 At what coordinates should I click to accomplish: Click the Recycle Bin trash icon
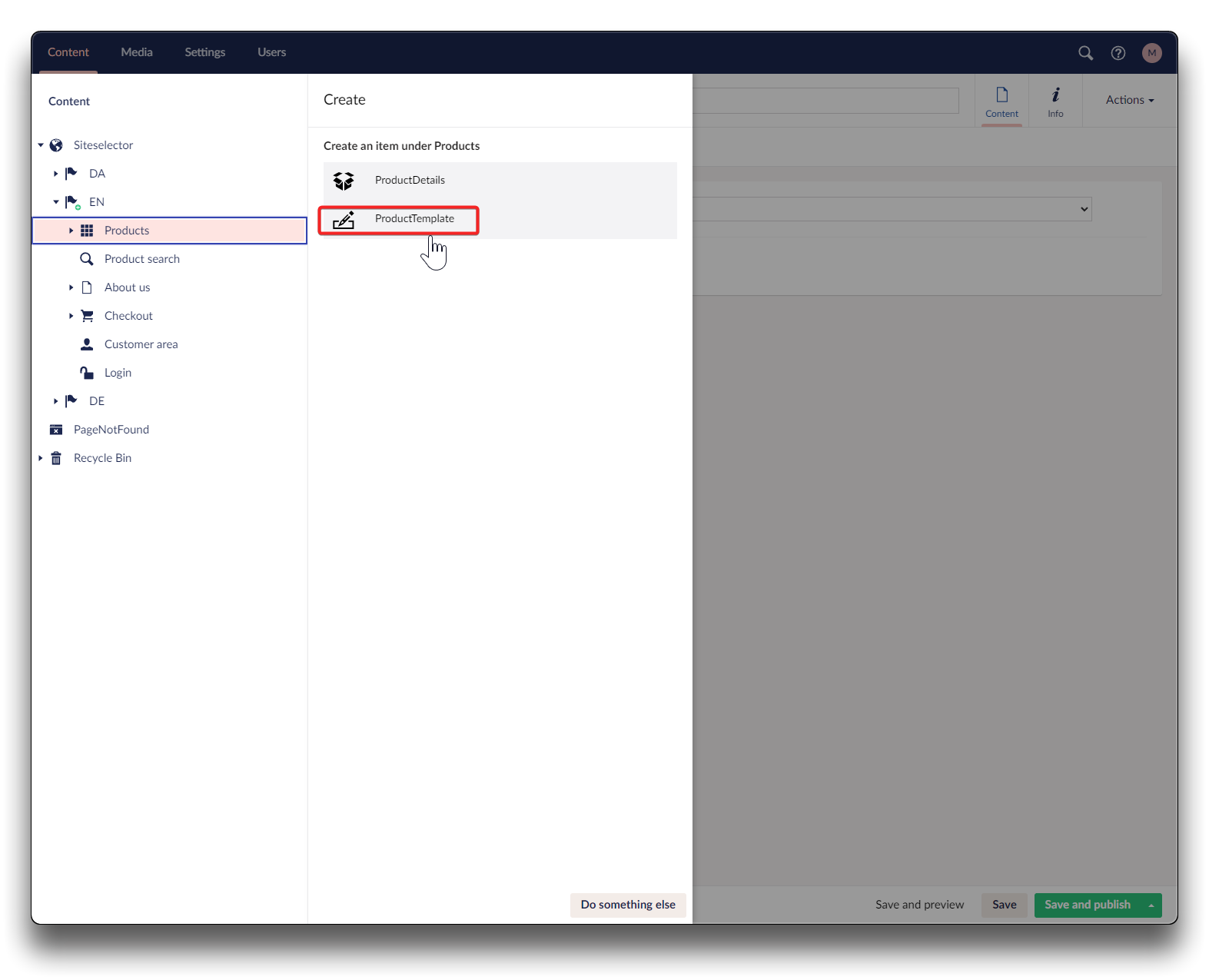click(56, 459)
